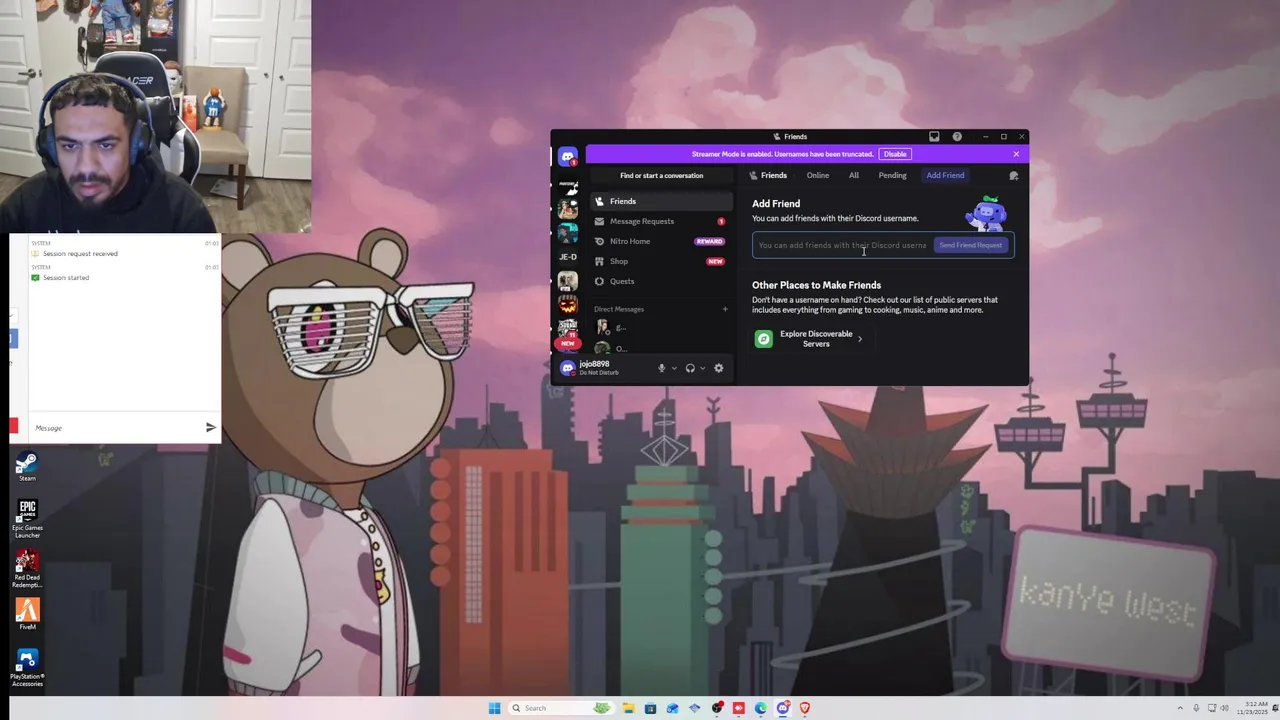This screenshot has width=1280, height=720.
Task: Click the REWARD badge next to Nitro Home
Action: [x=709, y=241]
